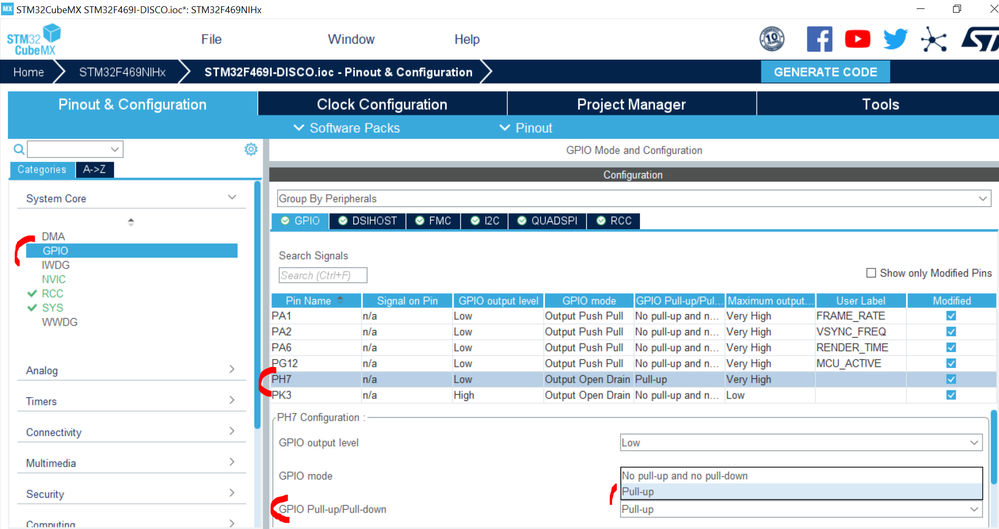Select the Pinout & Configuration tab
999x529 pixels.
pos(133,104)
